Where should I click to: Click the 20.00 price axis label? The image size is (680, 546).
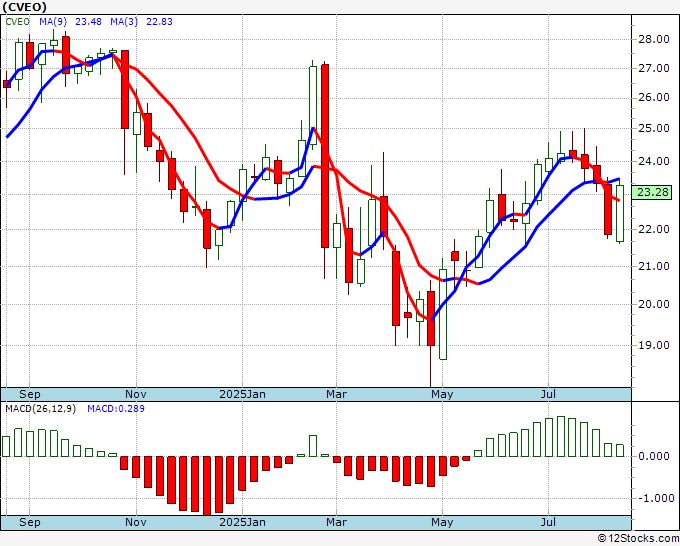654,304
